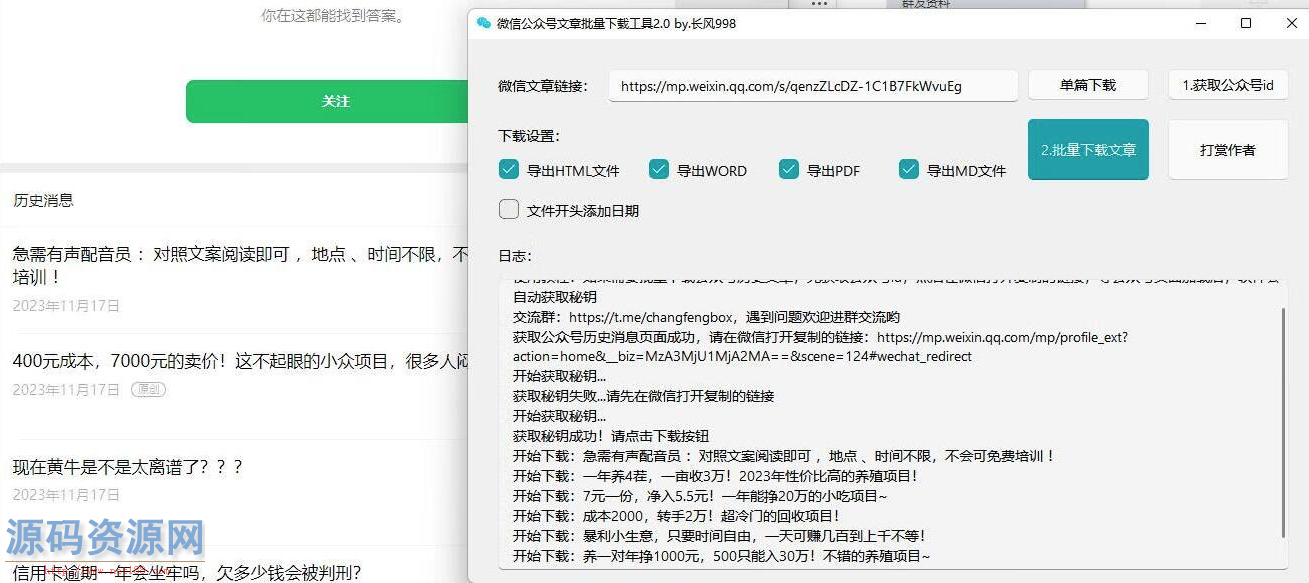Click the 原创 tag on 400元成本 article
1309x583 pixels.
click(147, 390)
